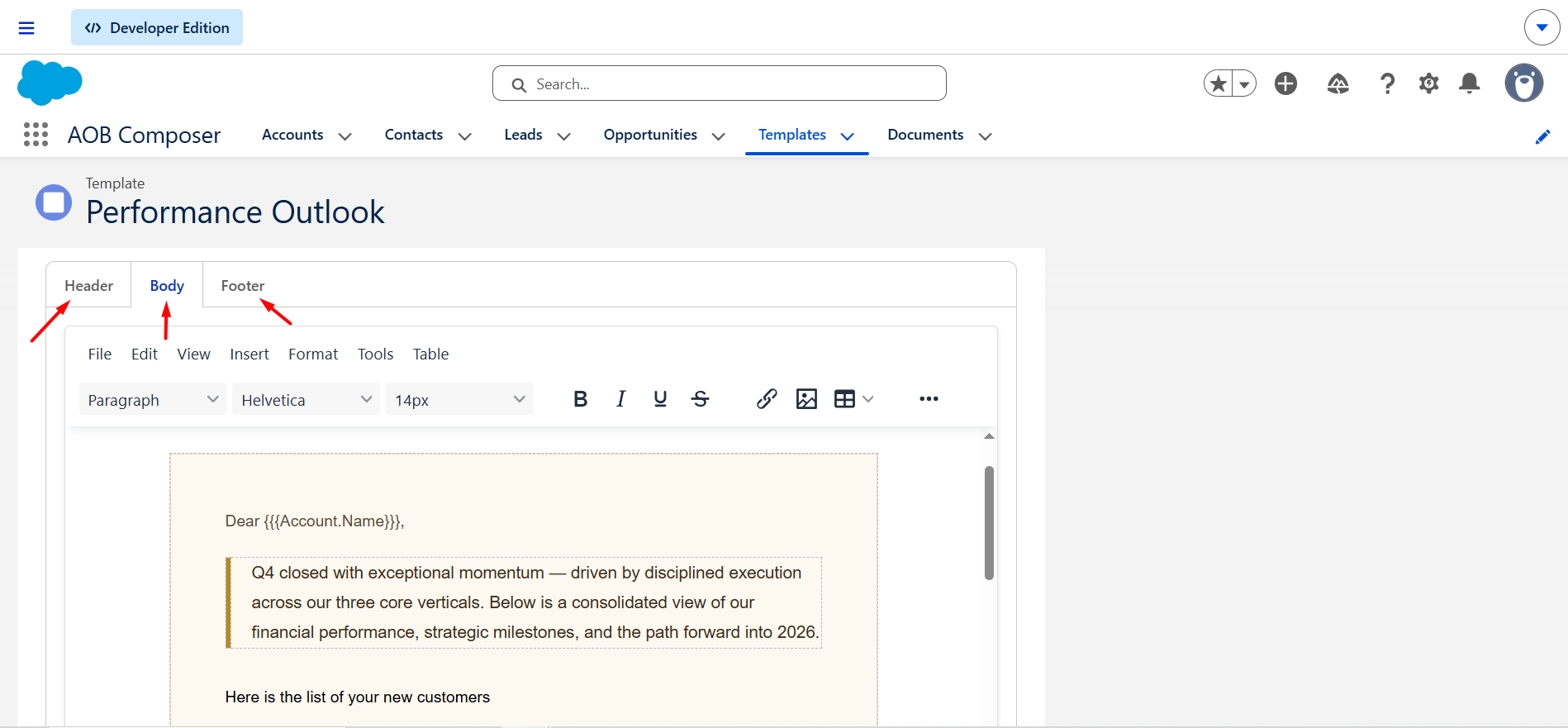The image size is (1568, 728).
Task: Open the Helvetica font family dropdown
Action: point(306,399)
